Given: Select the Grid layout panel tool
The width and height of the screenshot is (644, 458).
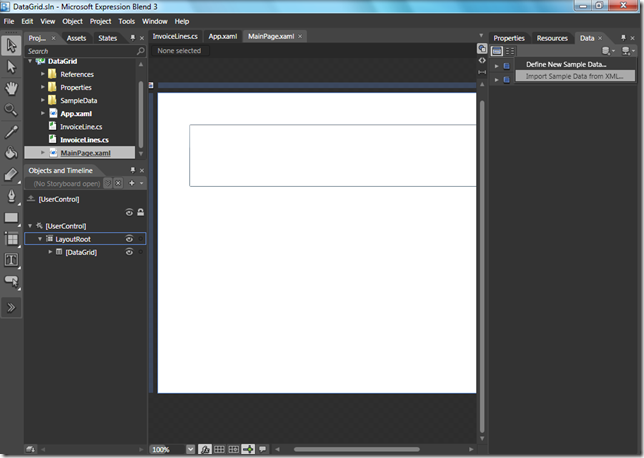Looking at the screenshot, I should pos(11,239).
